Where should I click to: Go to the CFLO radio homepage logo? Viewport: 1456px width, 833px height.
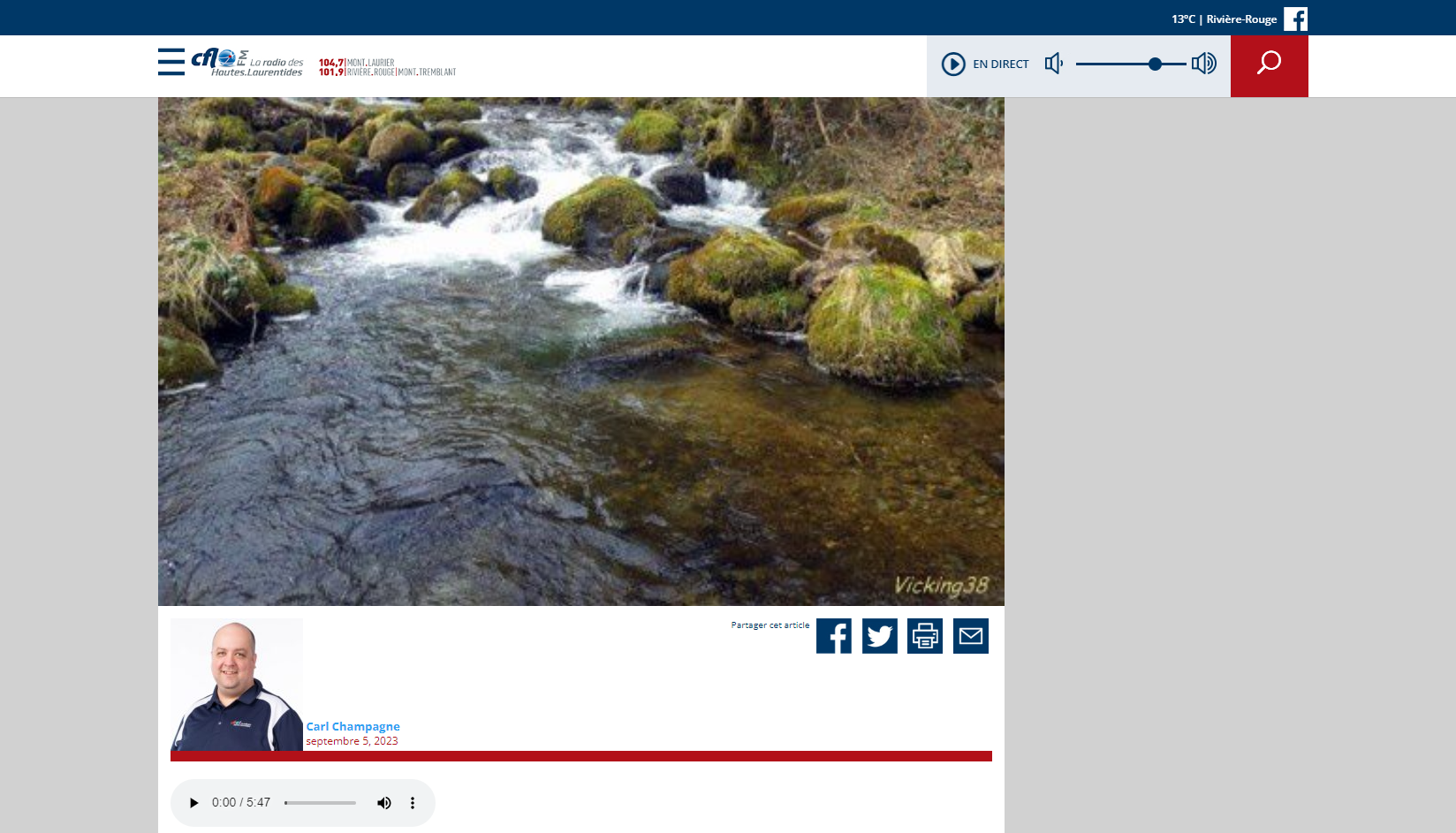(x=247, y=62)
